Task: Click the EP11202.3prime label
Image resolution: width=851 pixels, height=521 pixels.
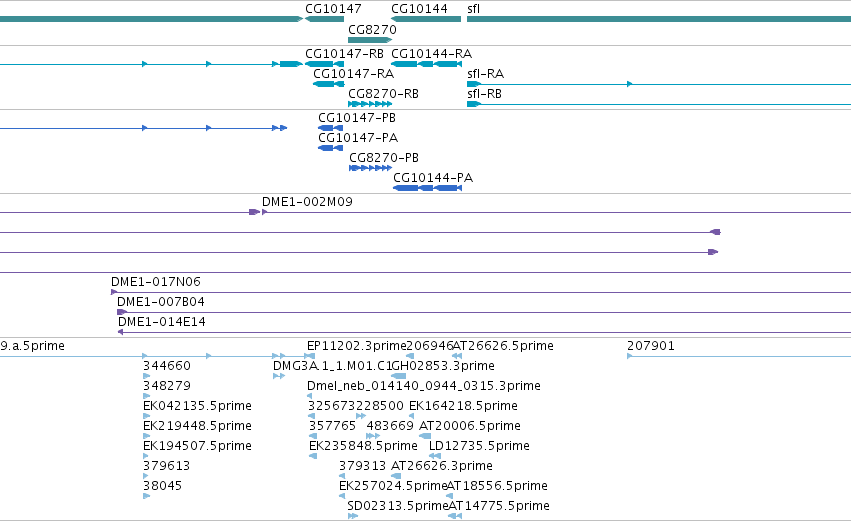Action: [x=357, y=346]
